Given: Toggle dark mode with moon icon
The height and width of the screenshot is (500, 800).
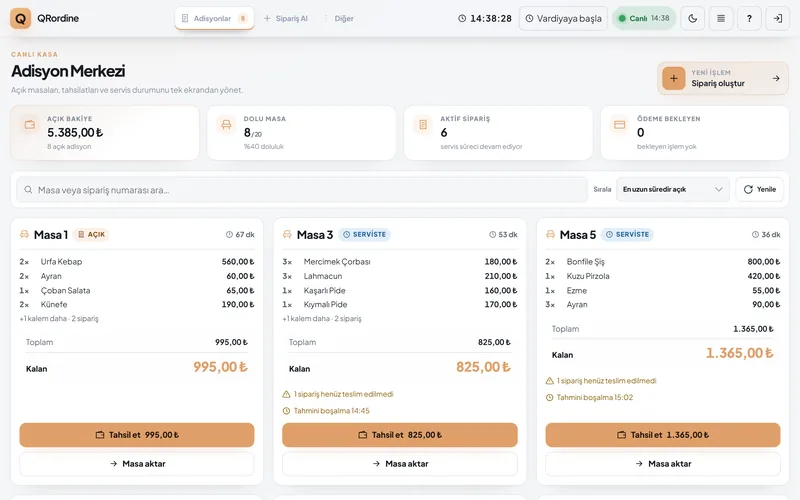Looking at the screenshot, I should pyautogui.click(x=692, y=18).
